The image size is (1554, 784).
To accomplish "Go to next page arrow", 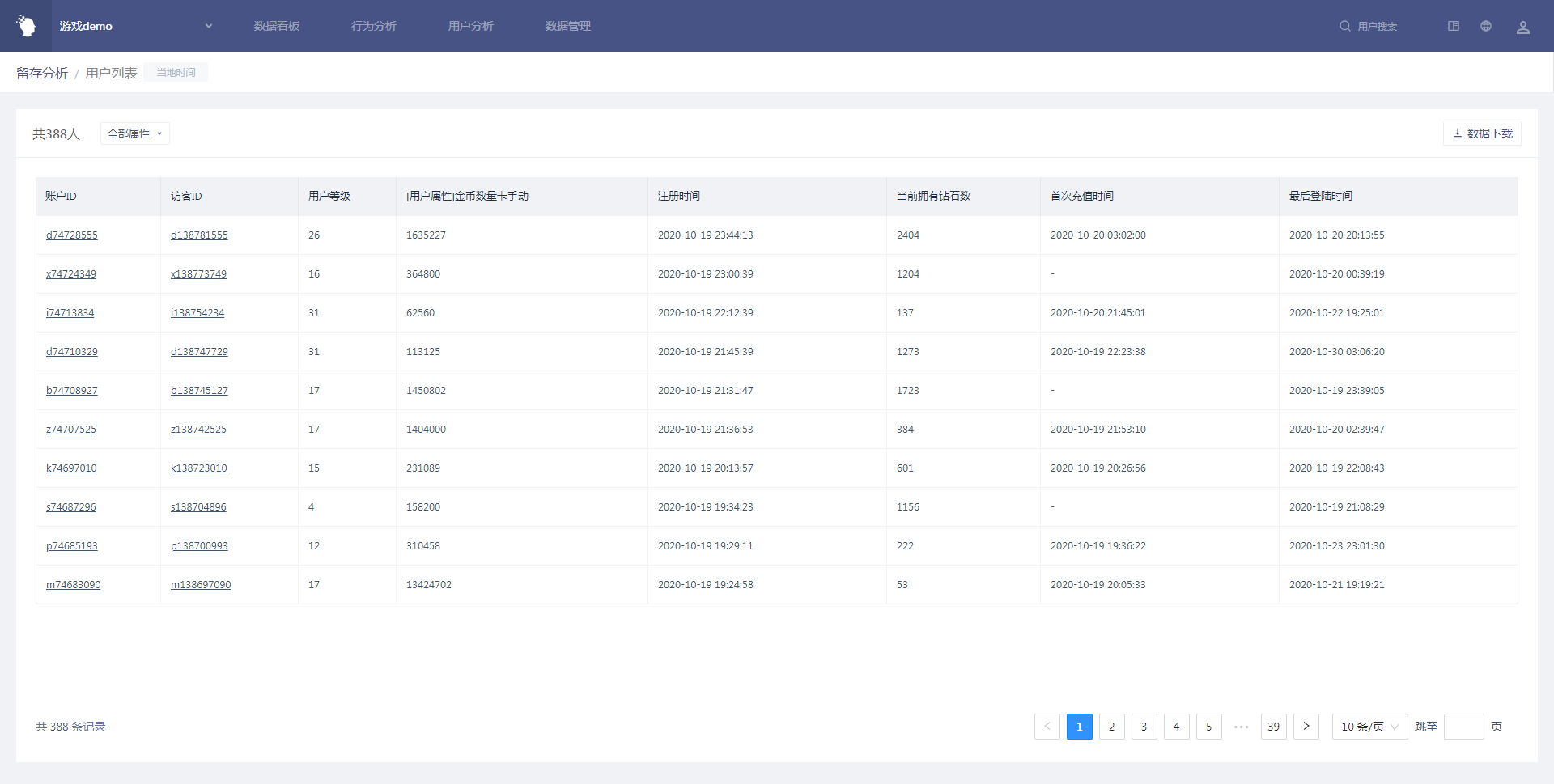I will (1306, 727).
